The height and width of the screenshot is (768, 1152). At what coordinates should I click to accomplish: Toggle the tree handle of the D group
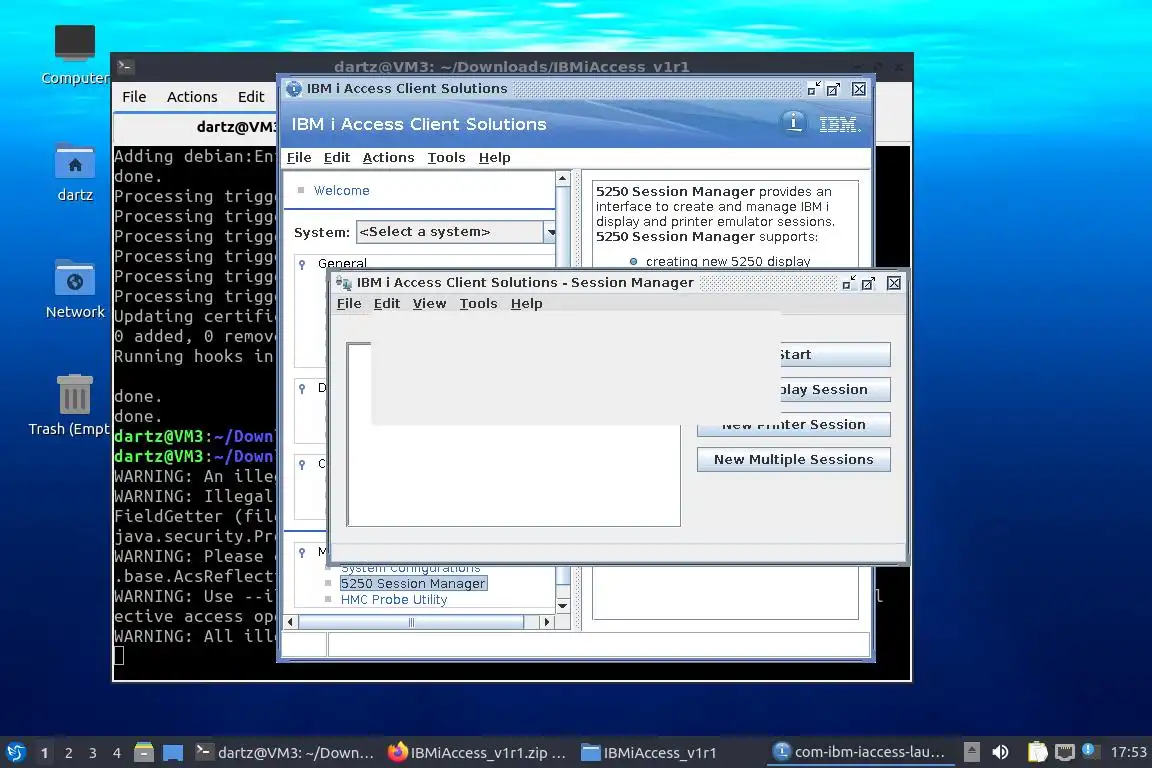pos(302,388)
